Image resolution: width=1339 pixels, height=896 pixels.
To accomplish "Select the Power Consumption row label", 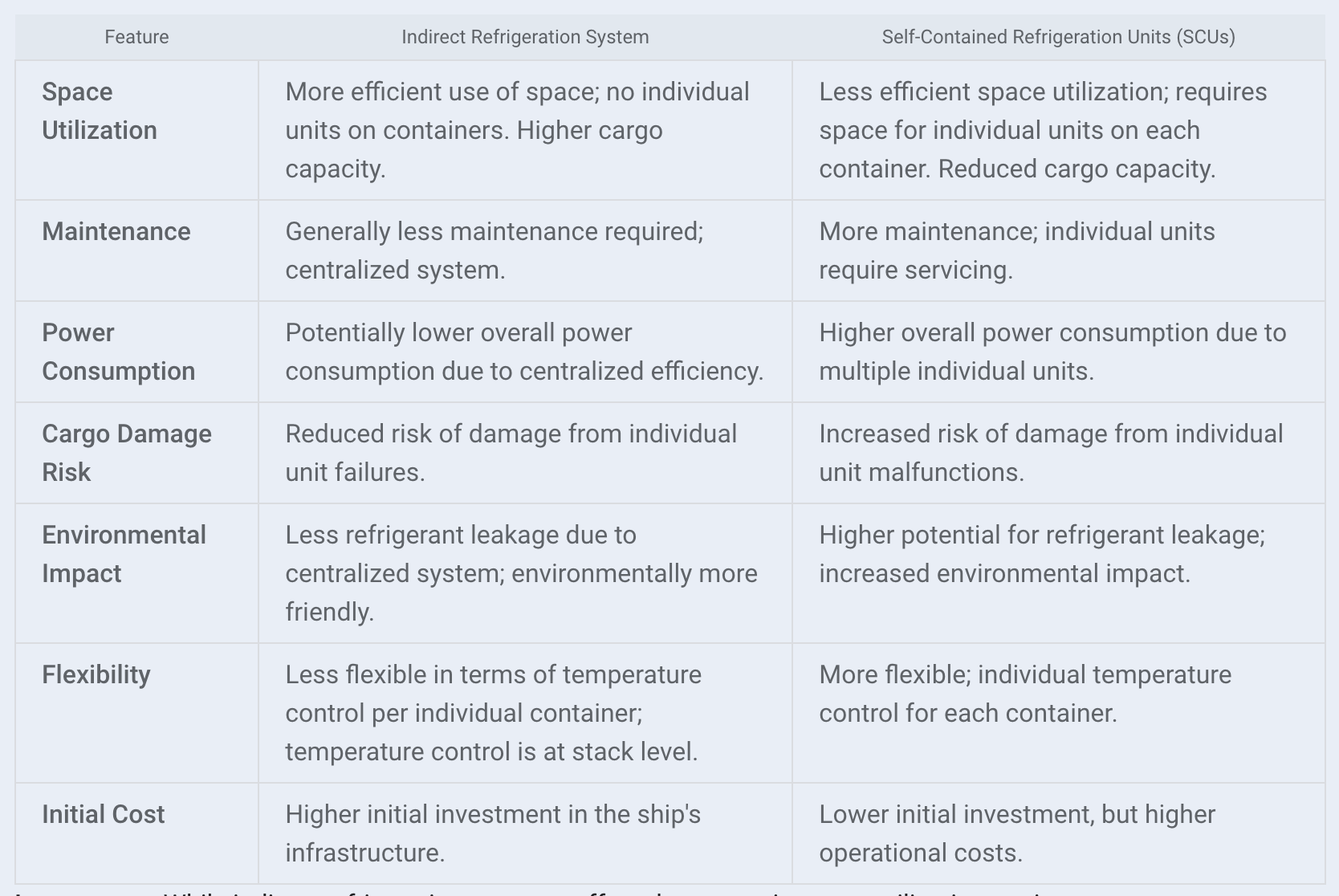I will 119,352.
